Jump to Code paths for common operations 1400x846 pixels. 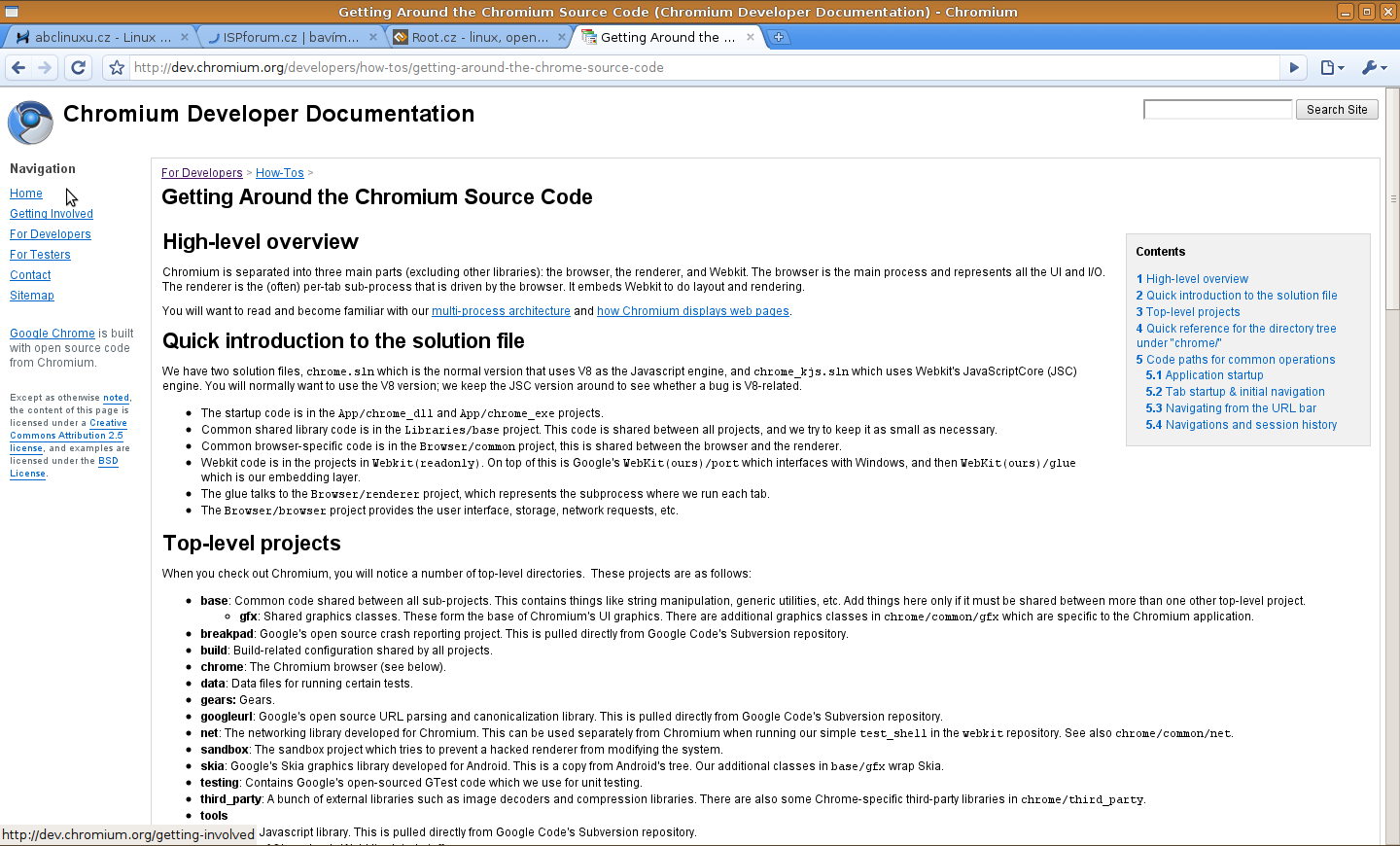pos(1236,360)
